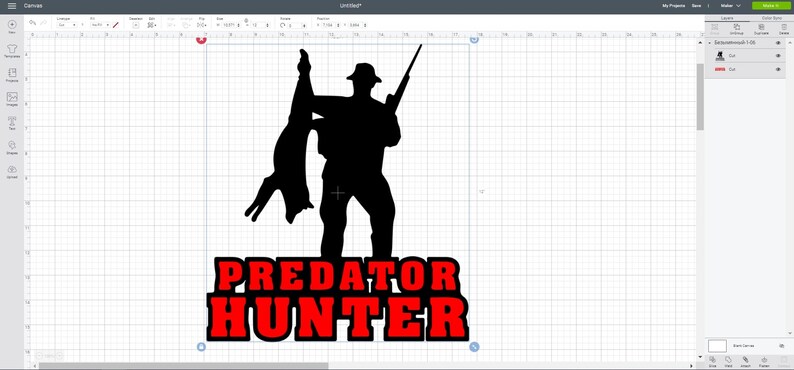Edit the Width size field

click(x=229, y=25)
